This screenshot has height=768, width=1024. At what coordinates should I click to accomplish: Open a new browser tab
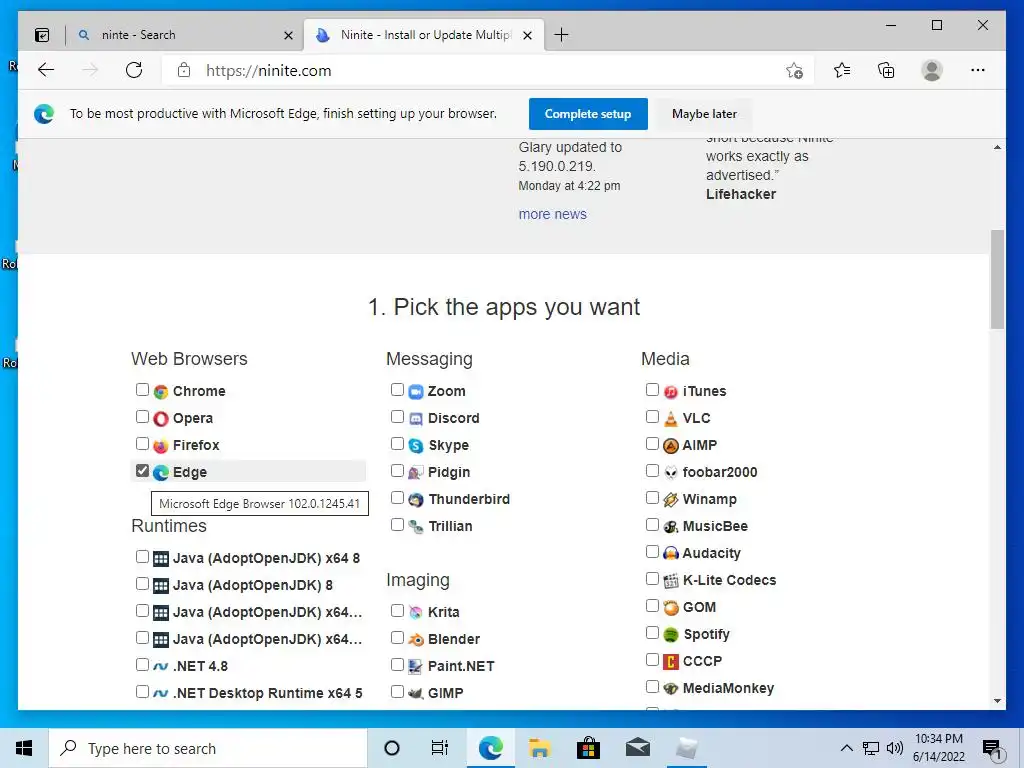point(561,35)
